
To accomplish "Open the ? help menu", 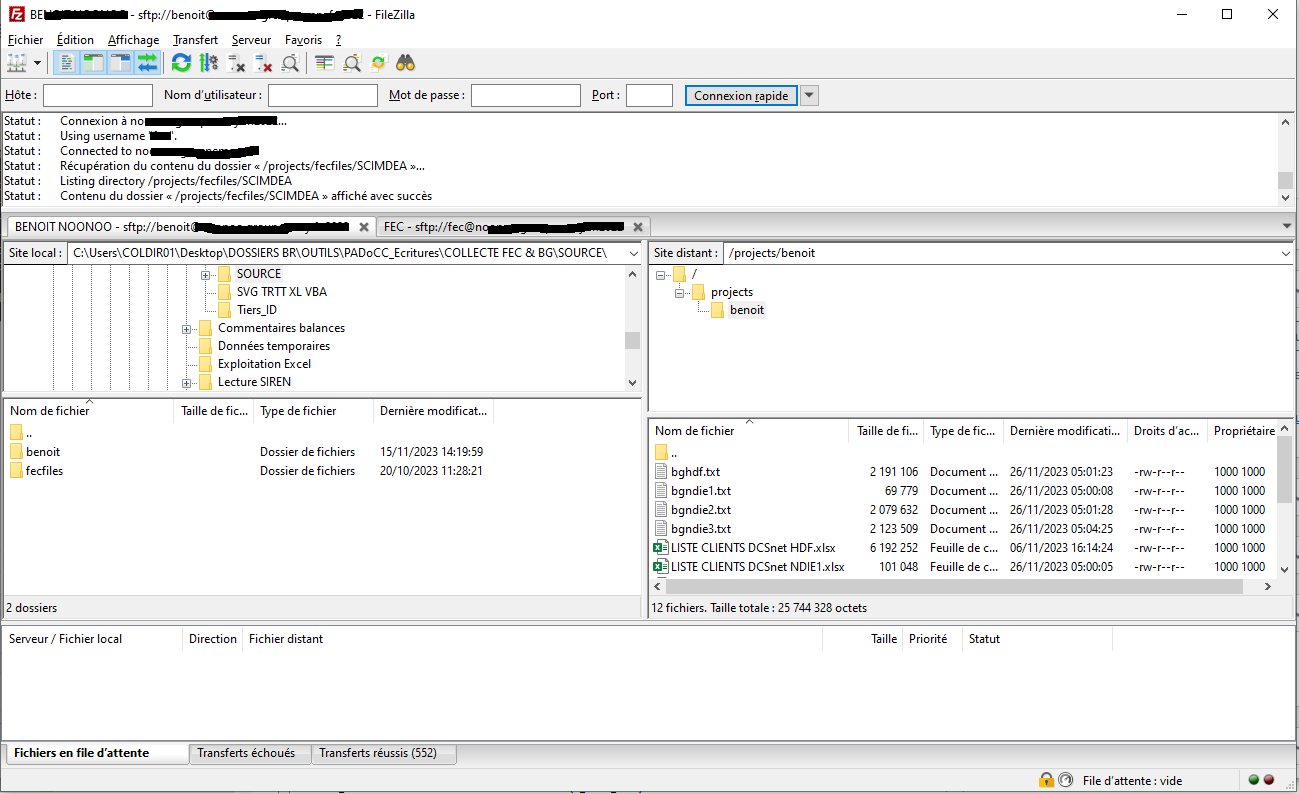I will click(338, 40).
